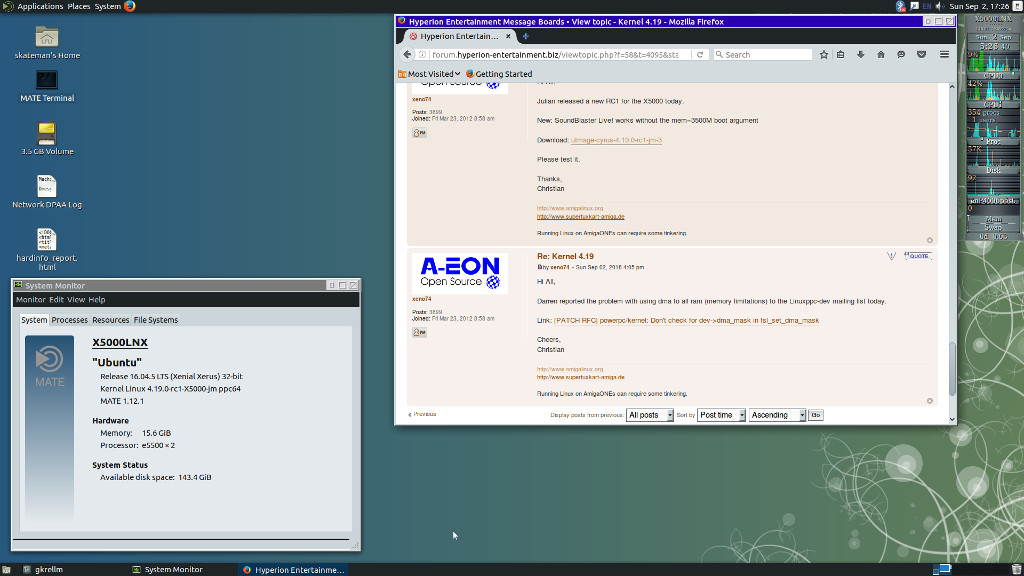
Task: Open the Places menu
Action: (x=79, y=7)
